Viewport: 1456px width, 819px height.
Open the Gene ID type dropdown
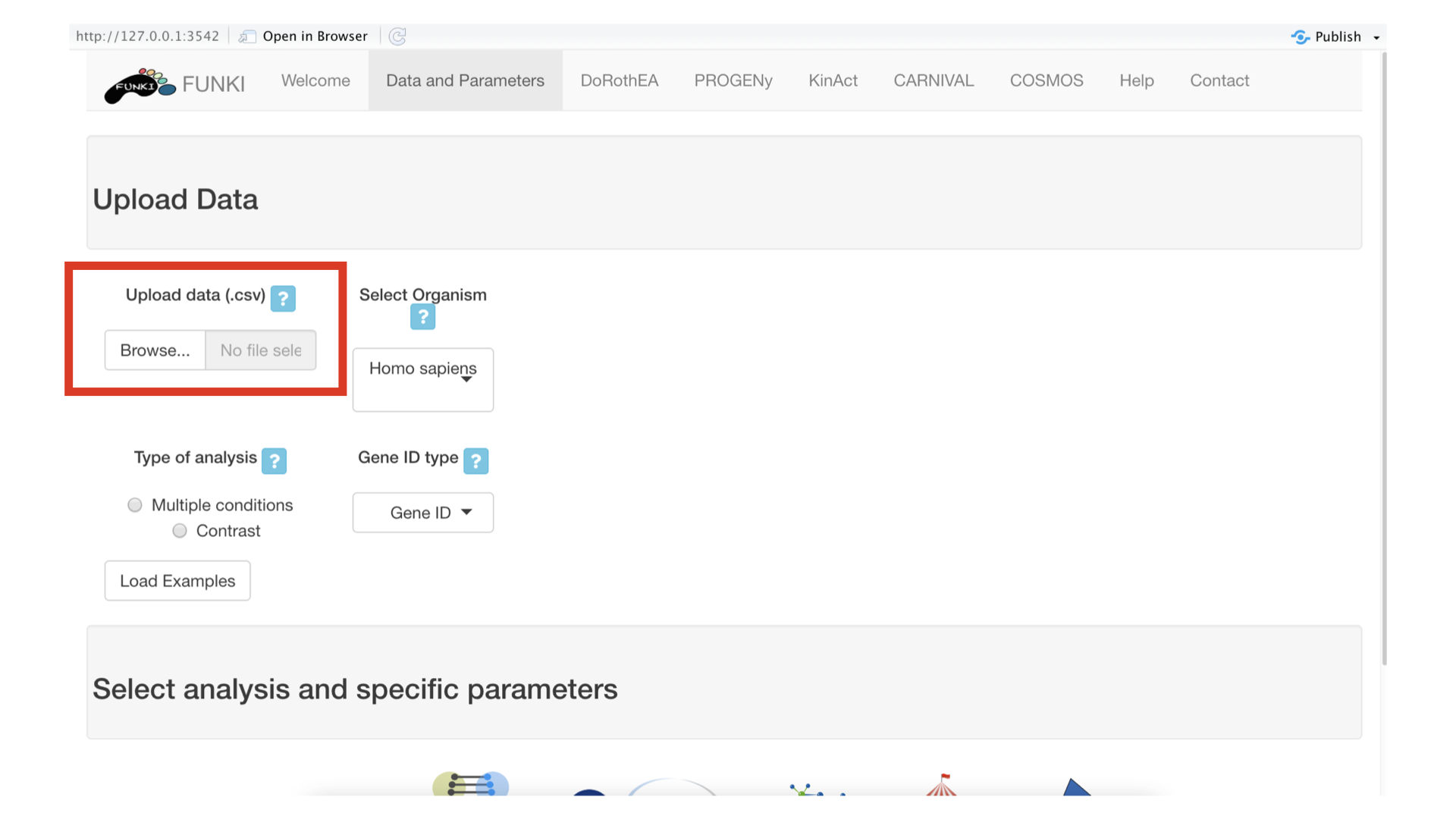(423, 513)
